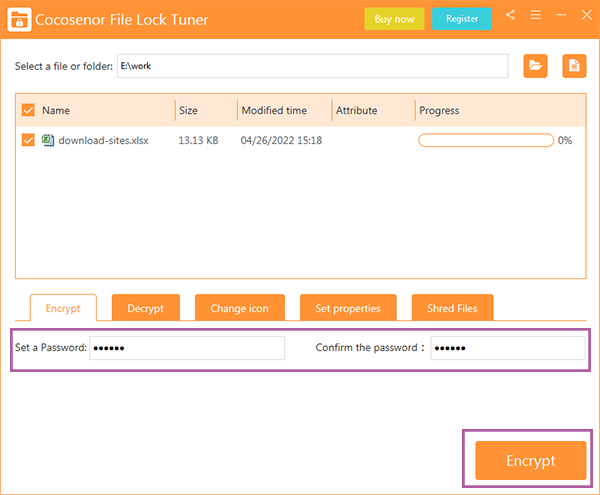600x495 pixels.
Task: Sort by the Name column header
Action: [x=56, y=111]
